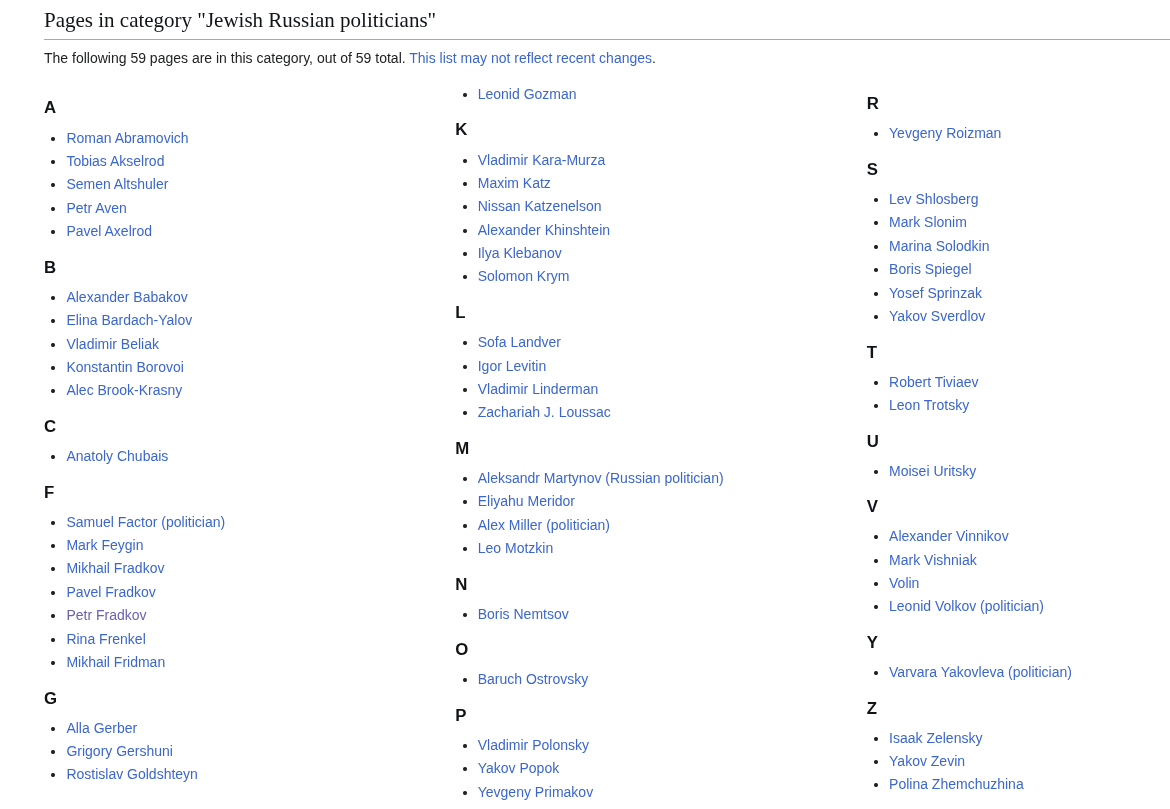The width and height of the screenshot is (1170, 809).
Task: Go to Varvara Yakovleva (politician) page
Action: click(x=980, y=672)
